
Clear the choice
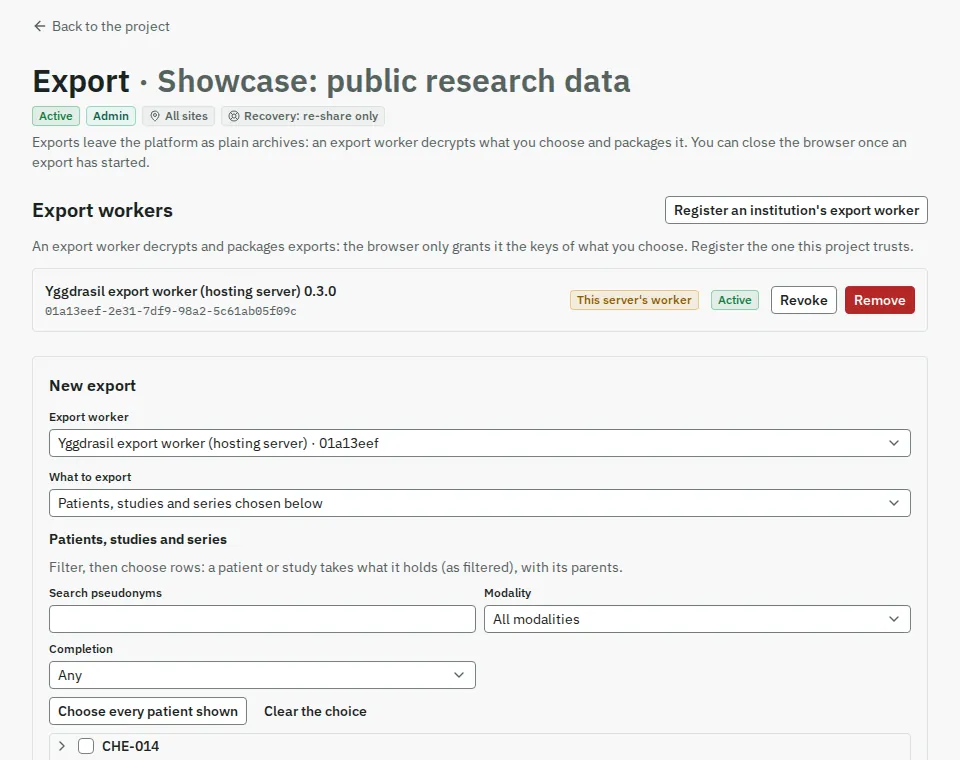click(x=315, y=711)
